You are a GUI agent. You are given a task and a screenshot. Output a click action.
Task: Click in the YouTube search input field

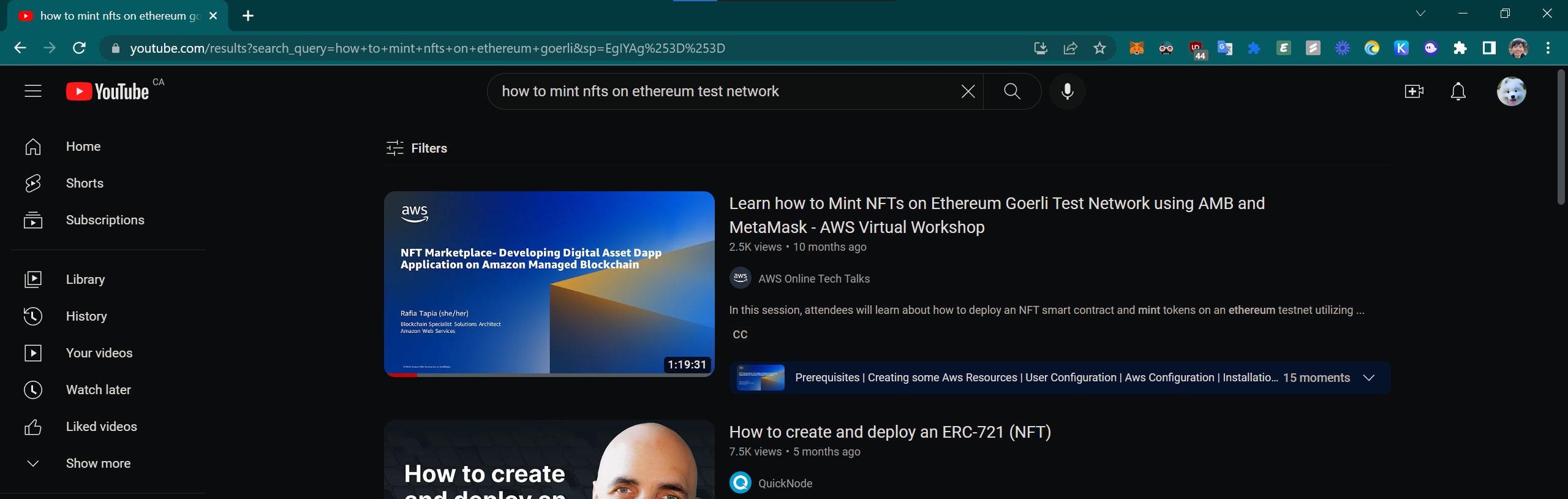coord(723,91)
